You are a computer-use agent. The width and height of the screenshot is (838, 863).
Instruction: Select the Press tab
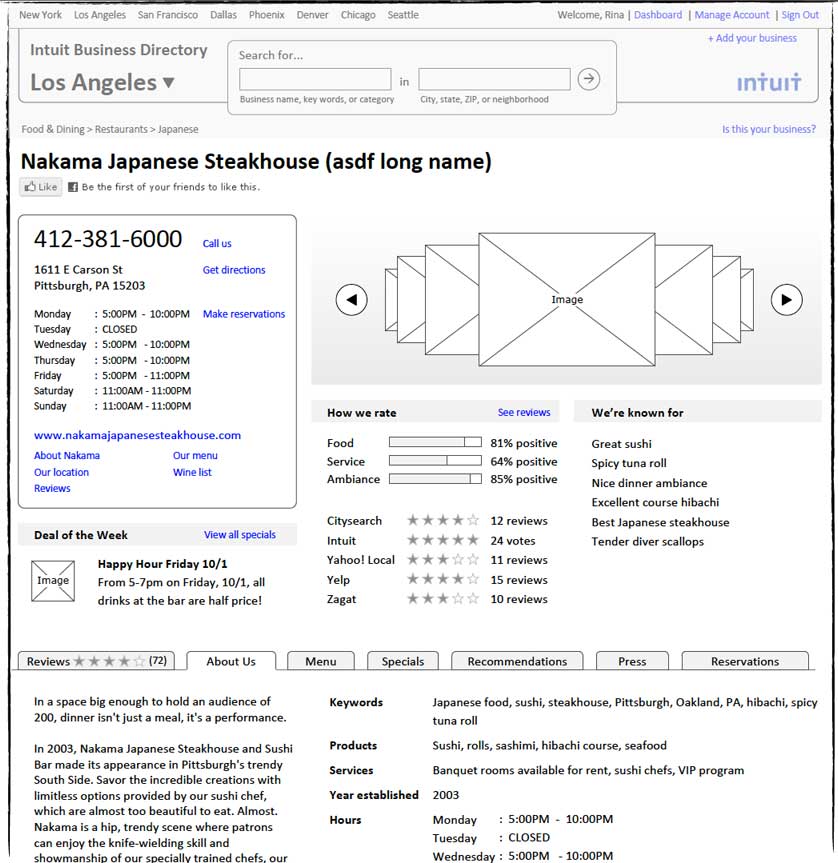[x=632, y=661]
